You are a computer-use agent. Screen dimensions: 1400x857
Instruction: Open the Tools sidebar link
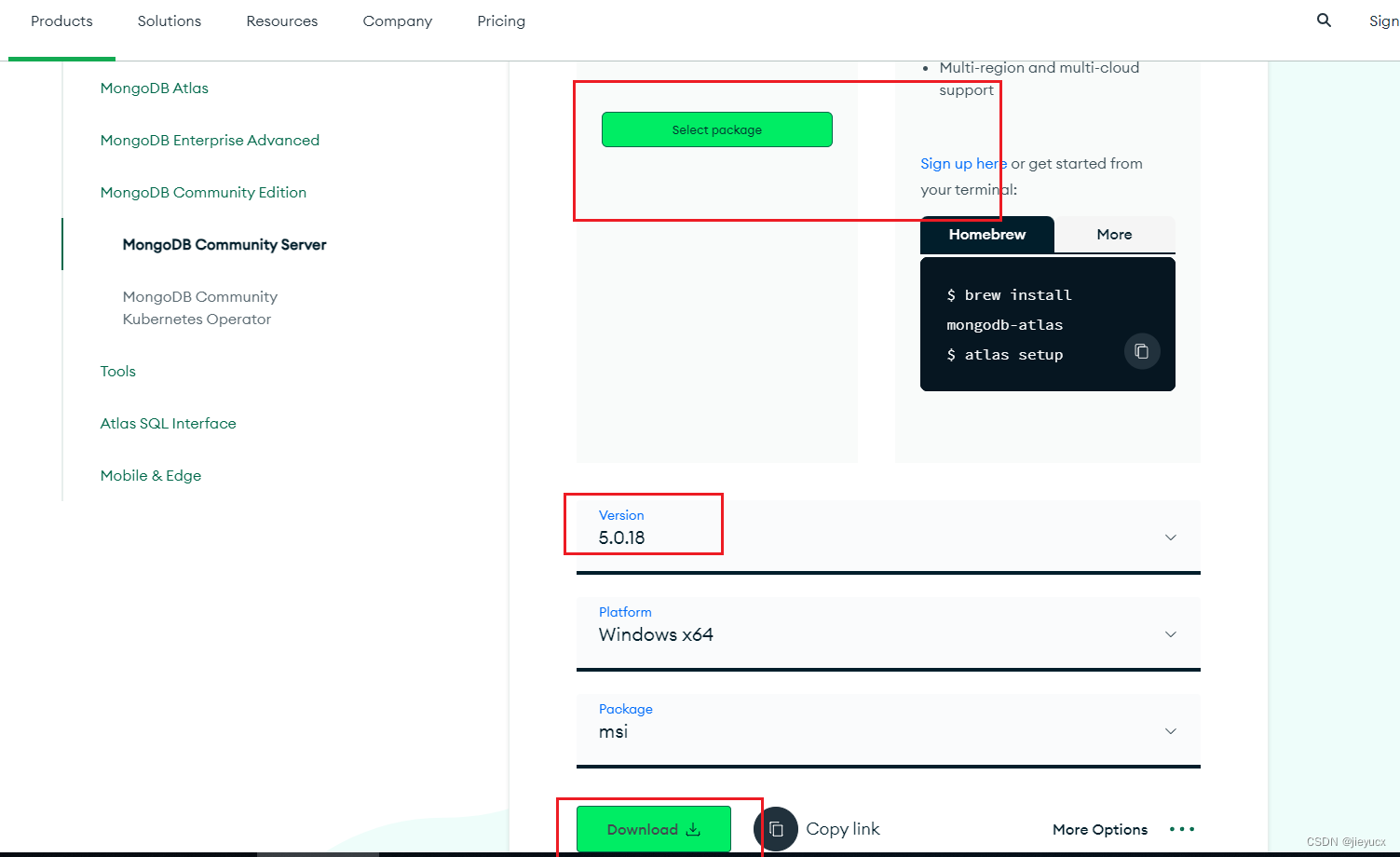pyautogui.click(x=118, y=371)
